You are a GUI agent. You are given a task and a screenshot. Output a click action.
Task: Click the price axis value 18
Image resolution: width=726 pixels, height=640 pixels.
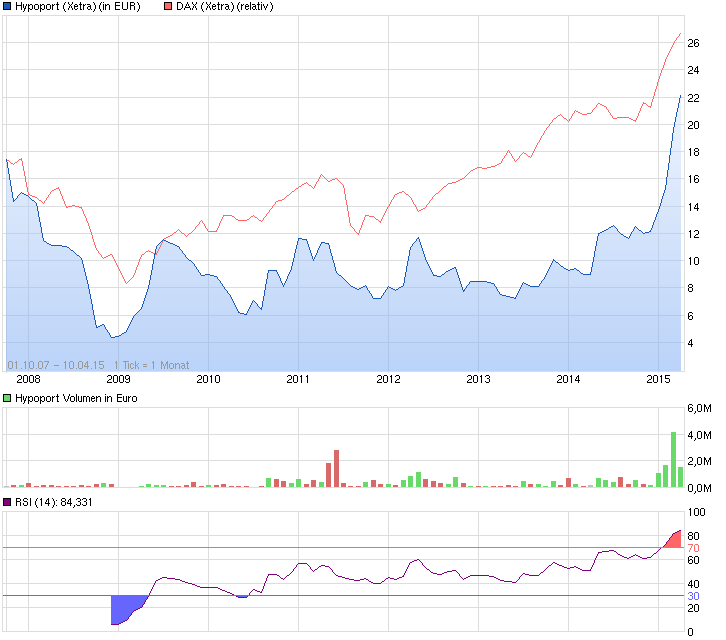[693, 152]
